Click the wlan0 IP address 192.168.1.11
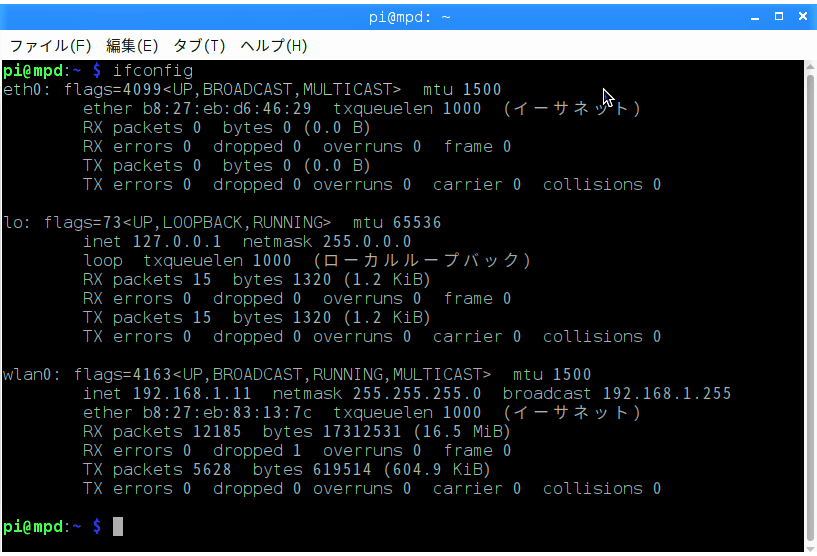The height and width of the screenshot is (556, 817). pos(192,393)
